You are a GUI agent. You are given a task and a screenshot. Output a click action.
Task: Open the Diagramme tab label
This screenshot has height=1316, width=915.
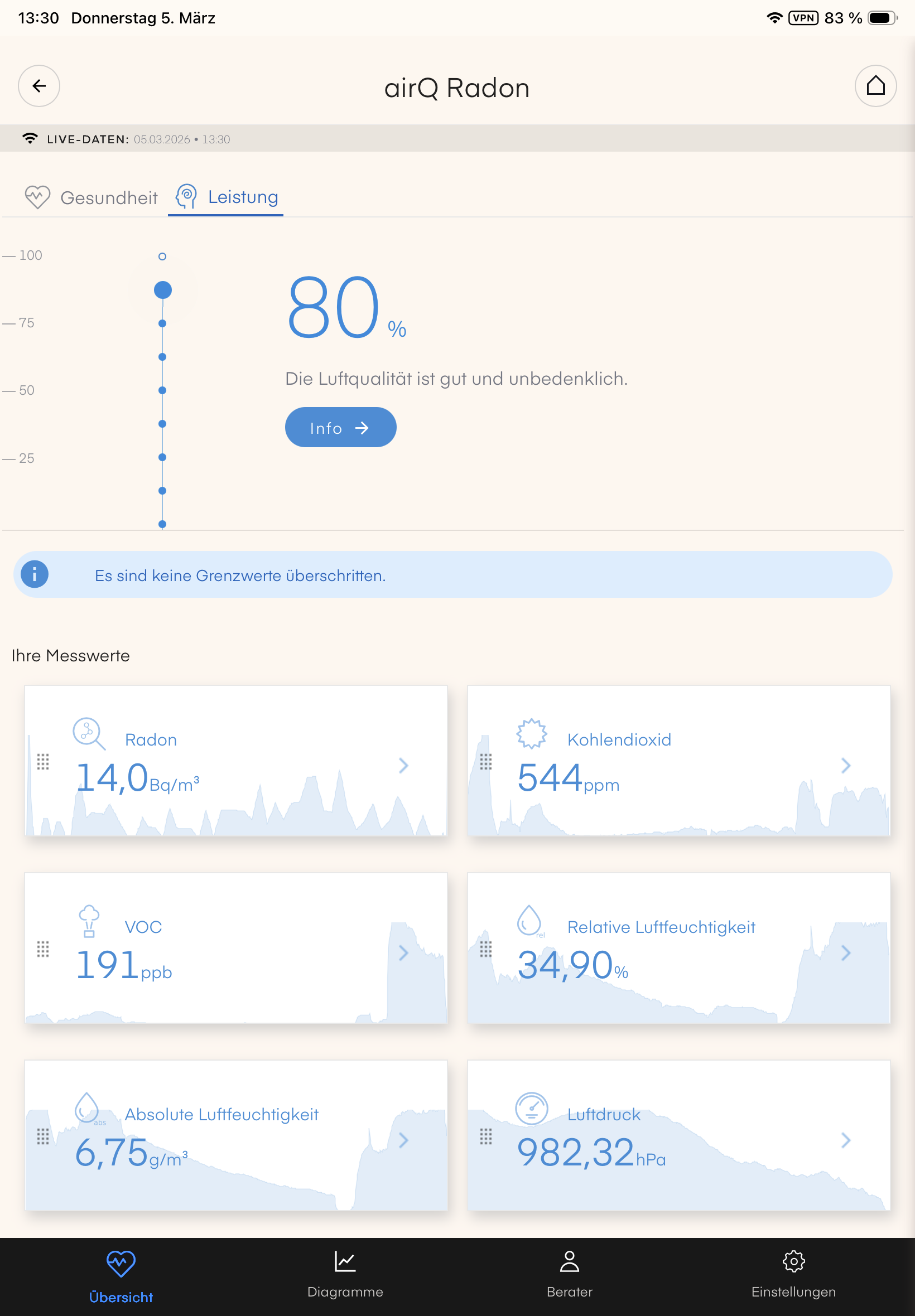point(345,1292)
